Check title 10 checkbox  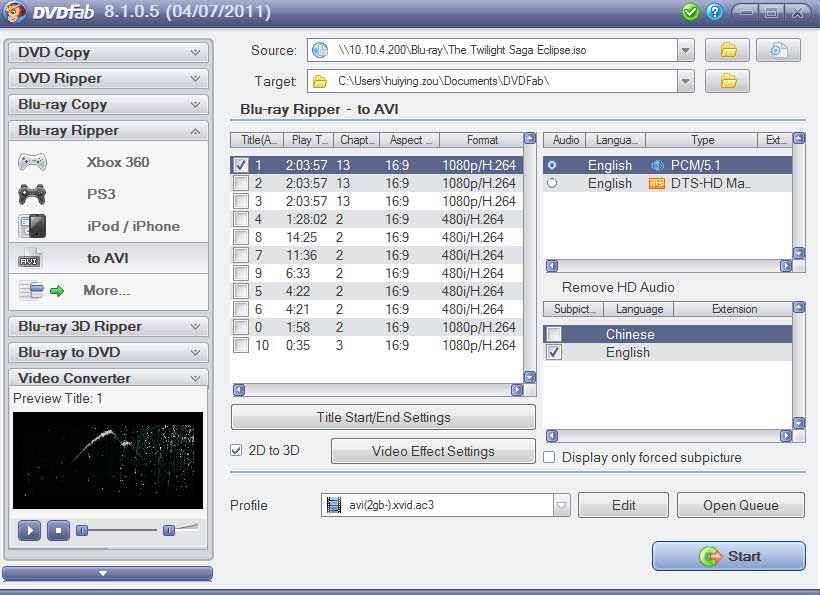pyautogui.click(x=241, y=345)
